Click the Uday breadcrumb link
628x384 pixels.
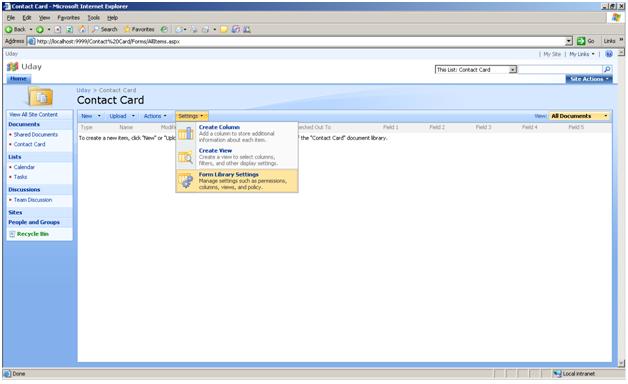(83, 90)
